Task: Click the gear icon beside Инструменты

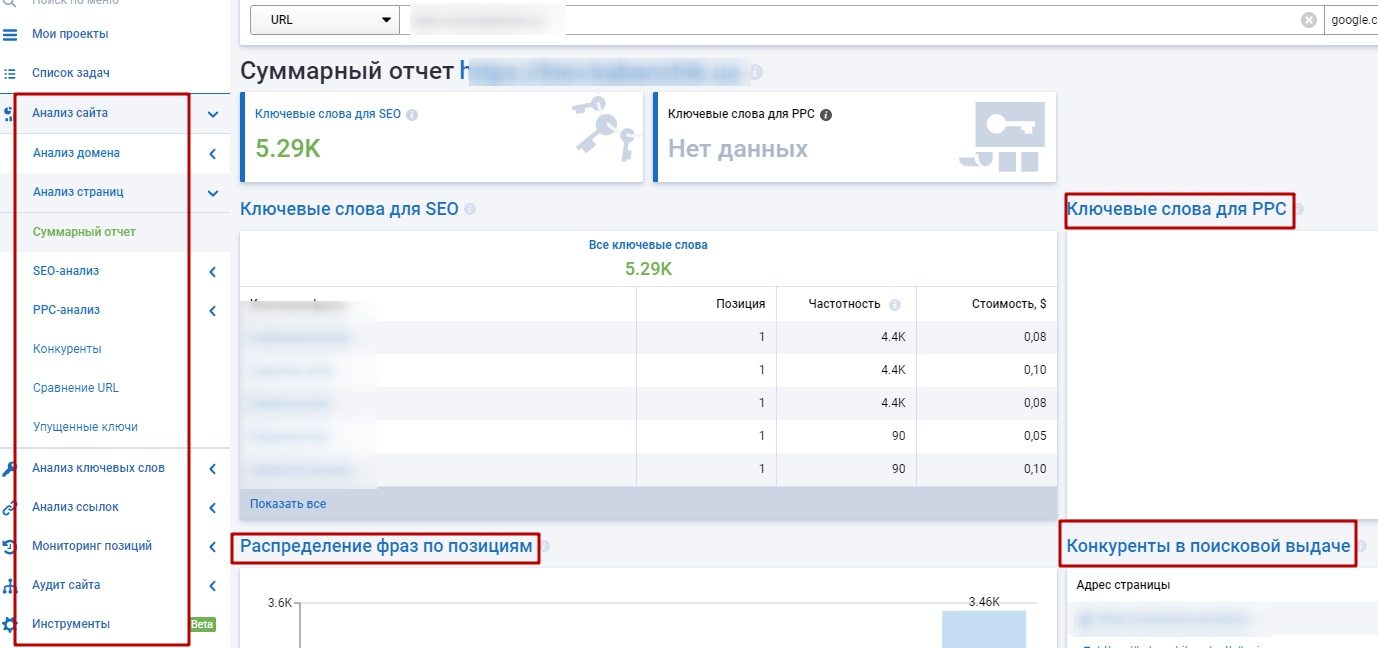Action: (9, 625)
